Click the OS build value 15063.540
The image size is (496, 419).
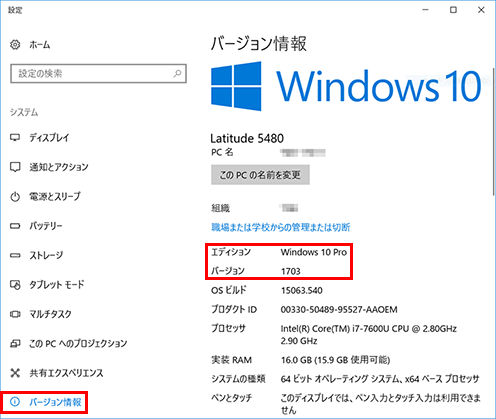(302, 290)
